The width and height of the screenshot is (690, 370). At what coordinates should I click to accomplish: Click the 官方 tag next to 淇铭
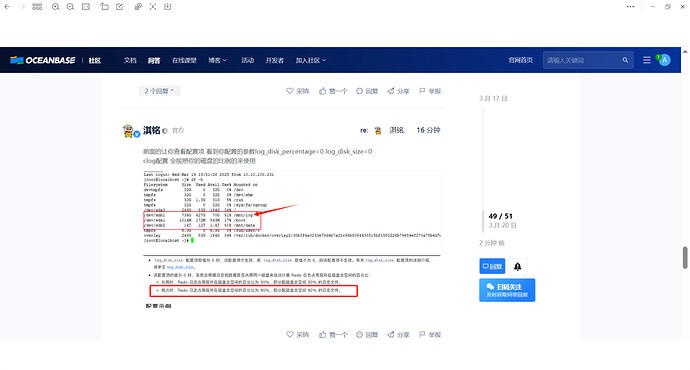click(178, 131)
